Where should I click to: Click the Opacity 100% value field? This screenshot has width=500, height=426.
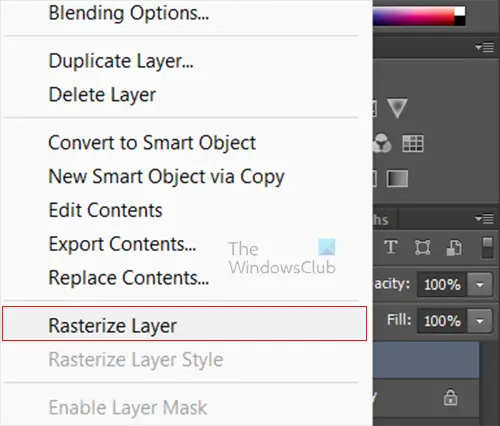(x=442, y=285)
